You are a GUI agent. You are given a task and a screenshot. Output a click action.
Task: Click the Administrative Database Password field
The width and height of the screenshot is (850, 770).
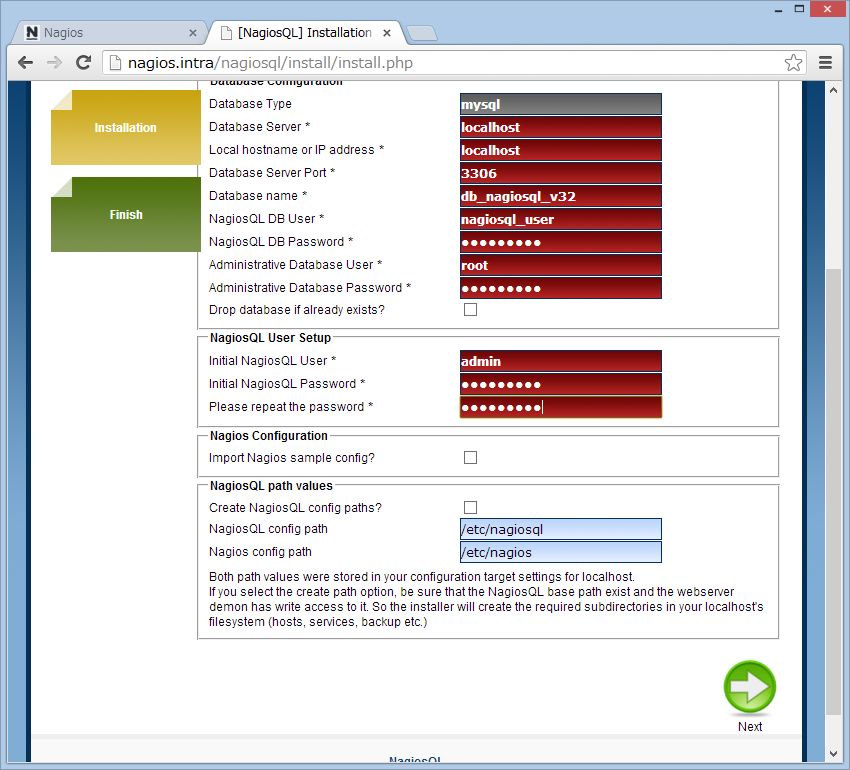561,288
